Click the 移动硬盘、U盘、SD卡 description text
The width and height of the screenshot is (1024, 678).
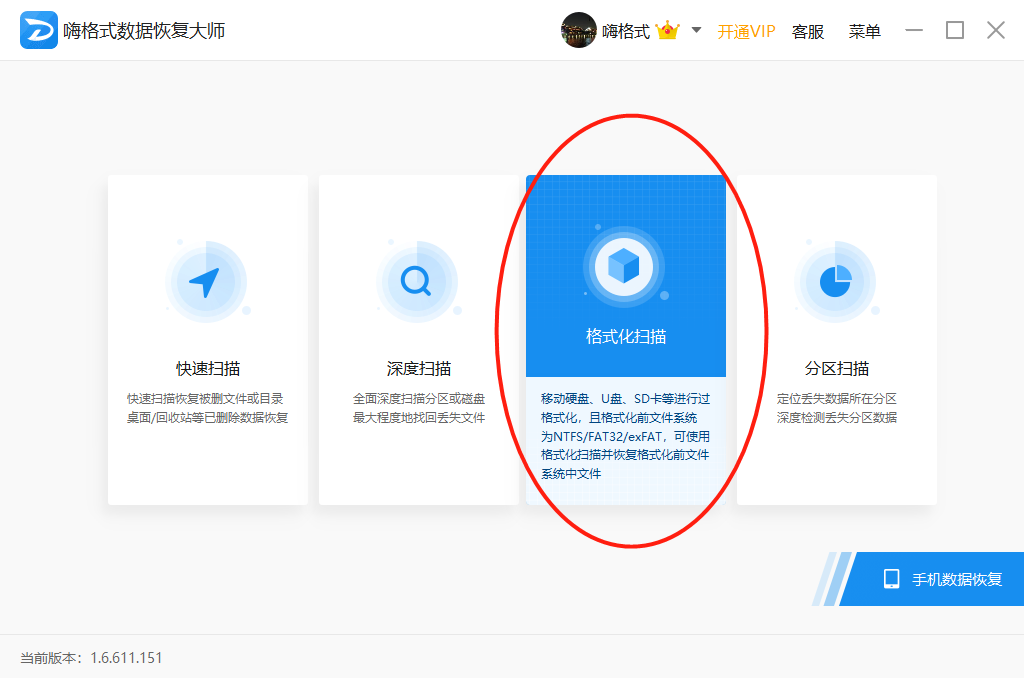click(x=625, y=436)
